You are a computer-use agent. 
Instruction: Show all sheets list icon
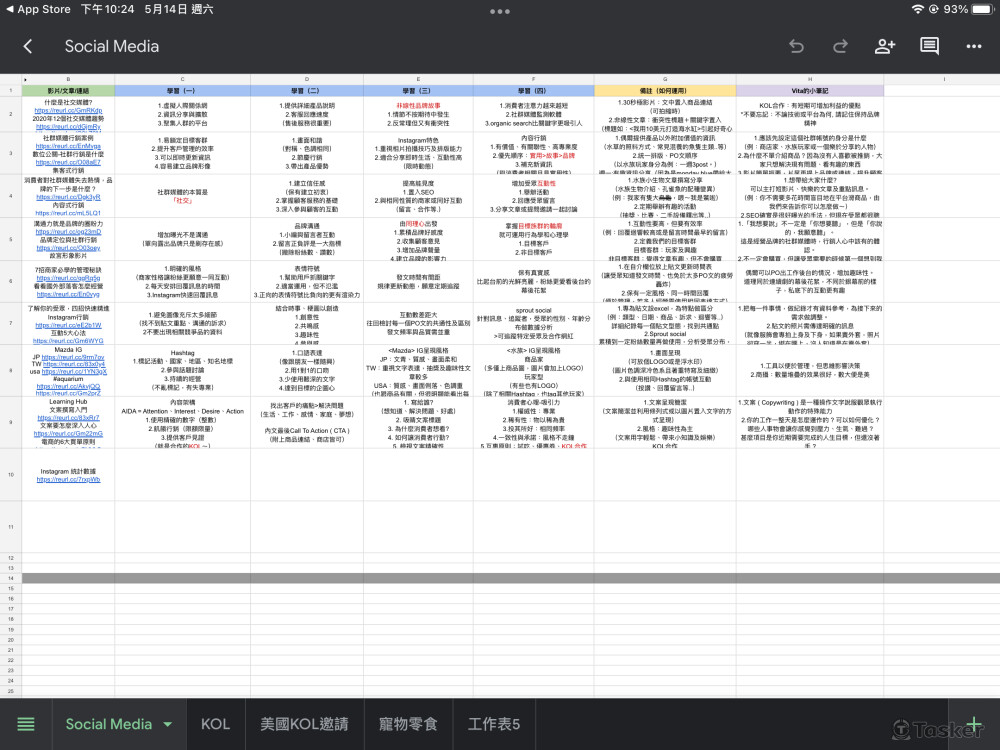(x=26, y=724)
